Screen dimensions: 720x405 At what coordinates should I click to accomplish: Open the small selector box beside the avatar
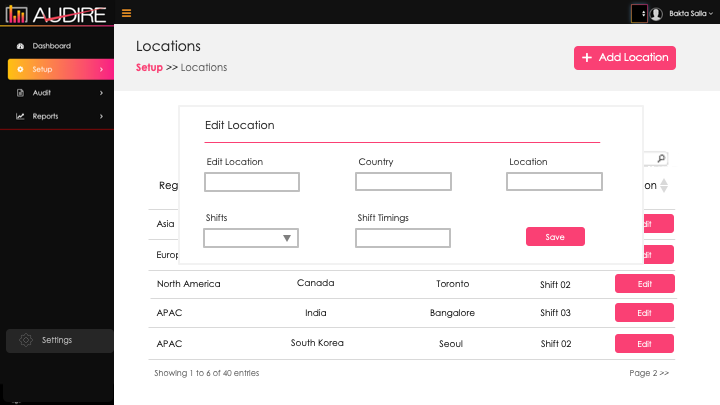pos(639,13)
